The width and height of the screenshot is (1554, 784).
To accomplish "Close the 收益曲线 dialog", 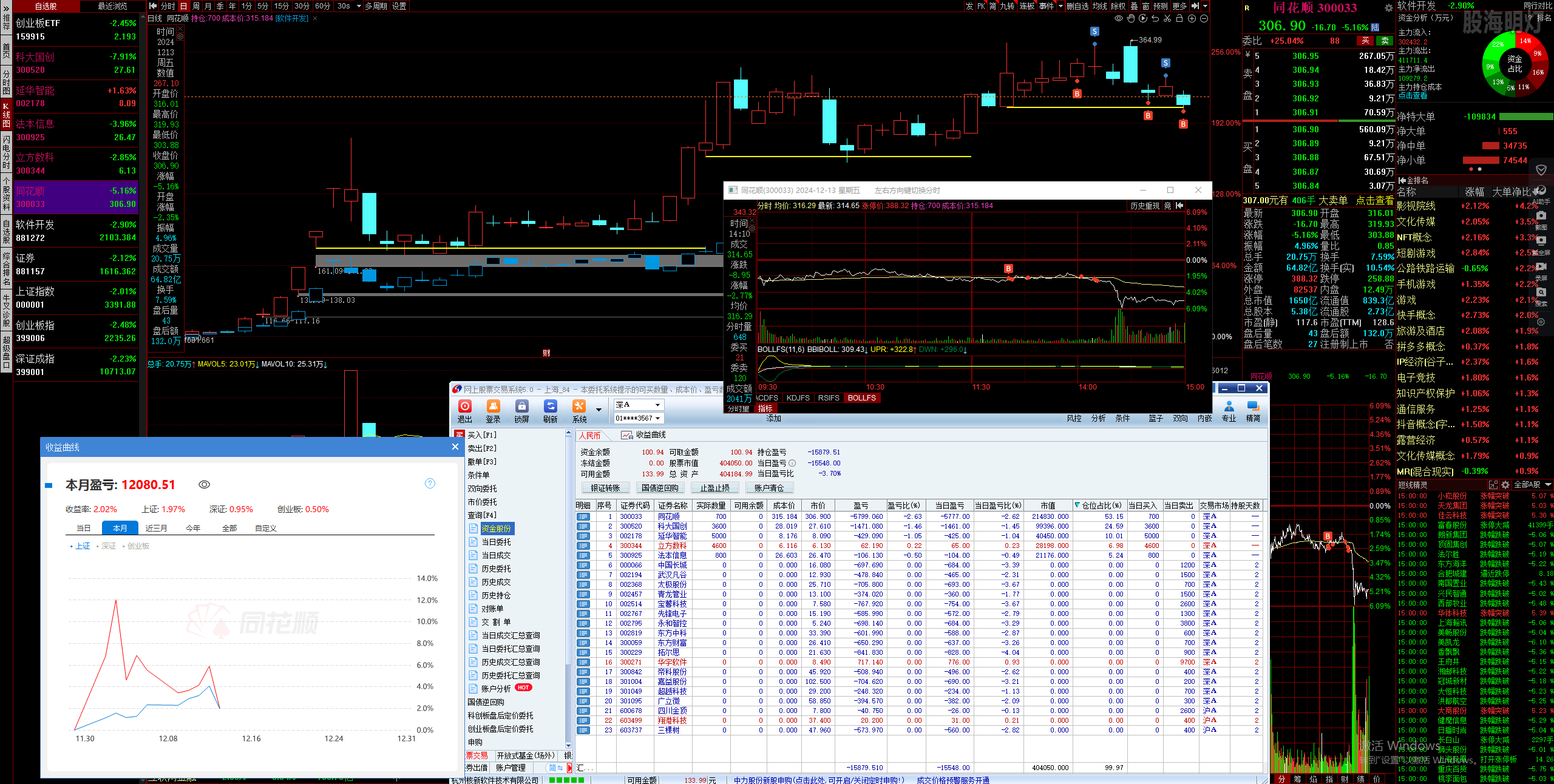I will pyautogui.click(x=455, y=447).
